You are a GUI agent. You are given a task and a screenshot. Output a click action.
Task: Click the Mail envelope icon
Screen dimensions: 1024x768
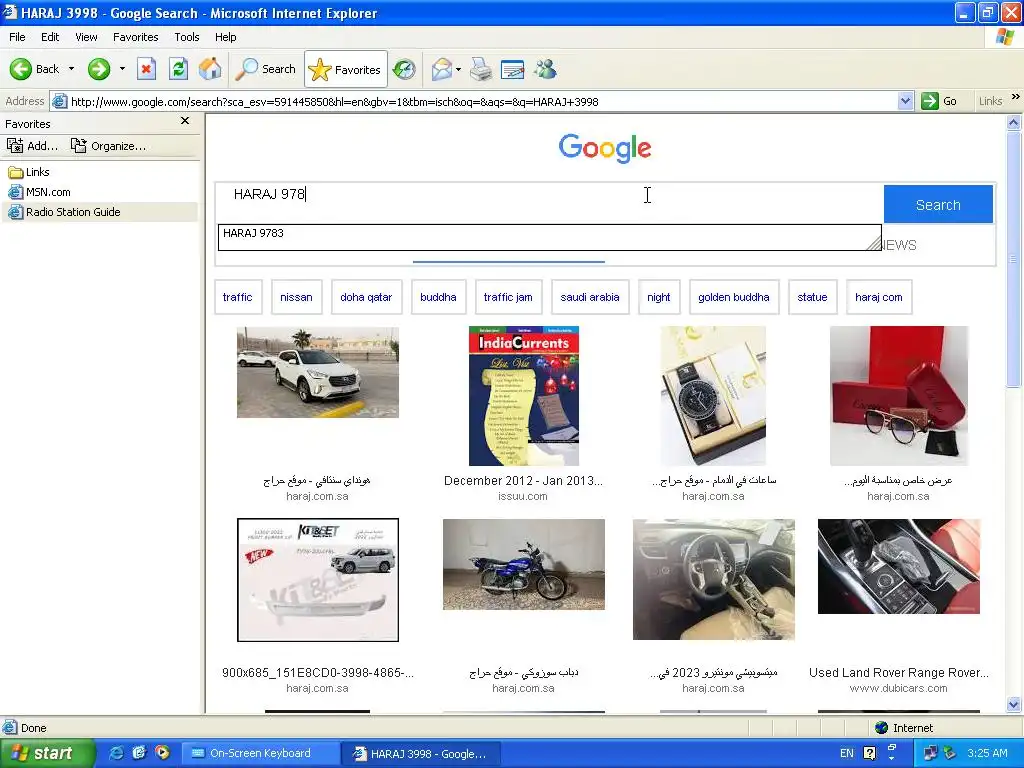point(442,69)
